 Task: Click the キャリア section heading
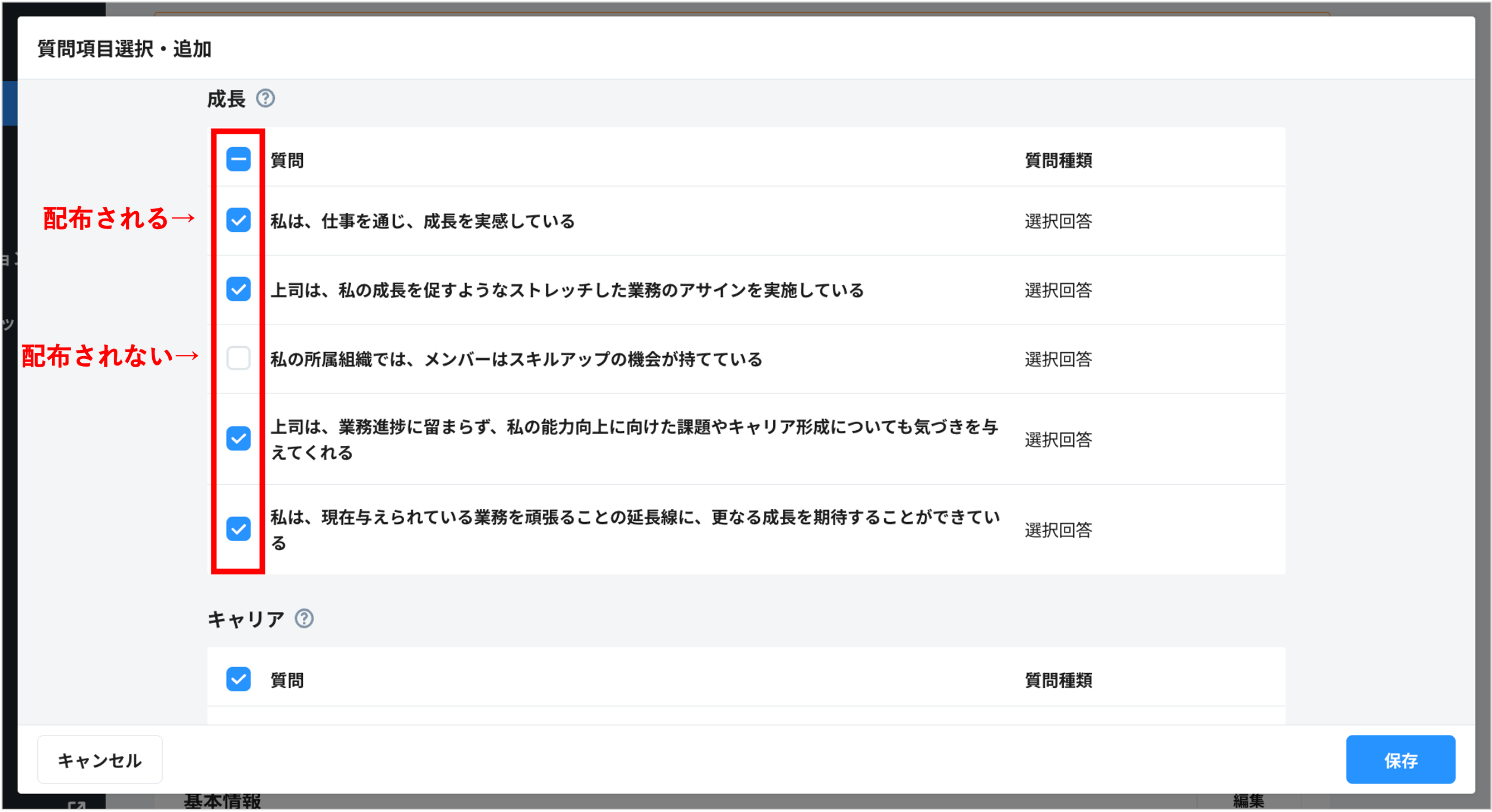[245, 619]
